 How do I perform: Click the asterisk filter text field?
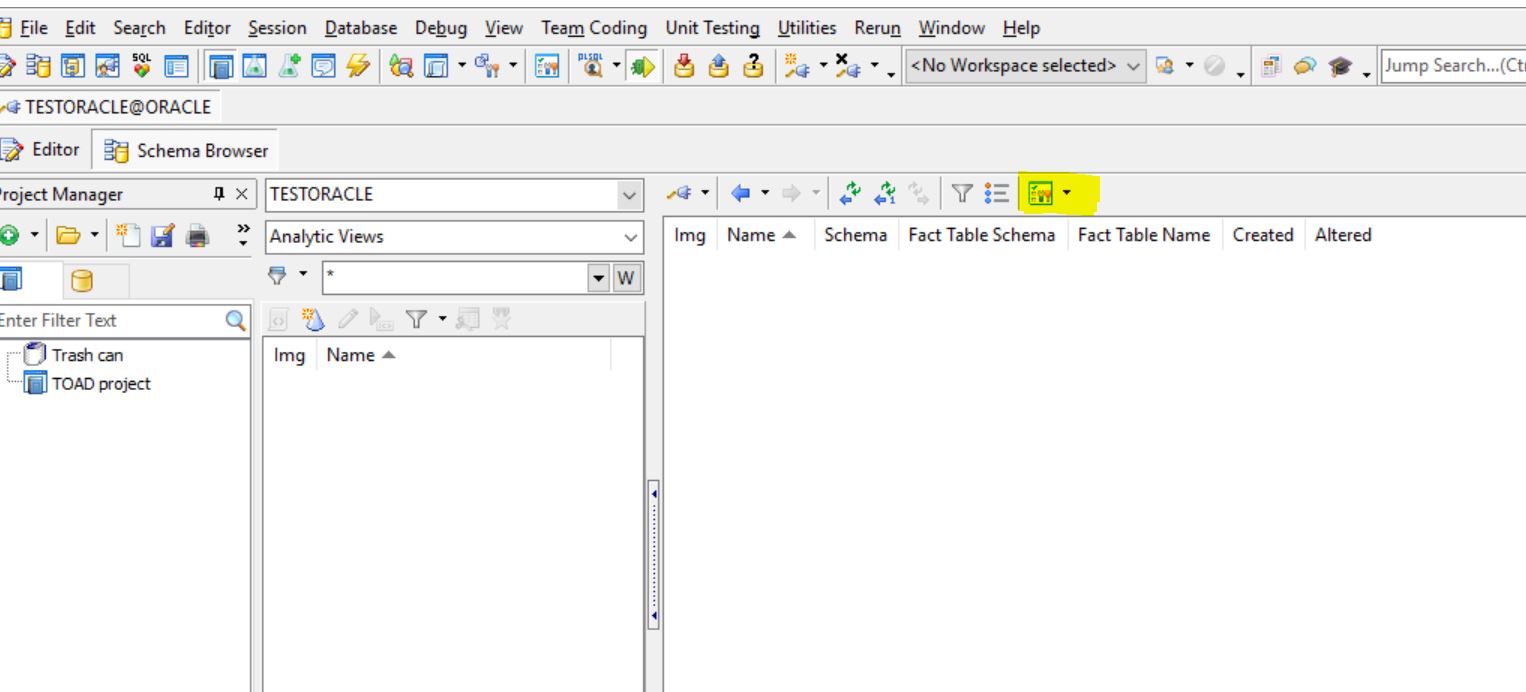(x=454, y=277)
